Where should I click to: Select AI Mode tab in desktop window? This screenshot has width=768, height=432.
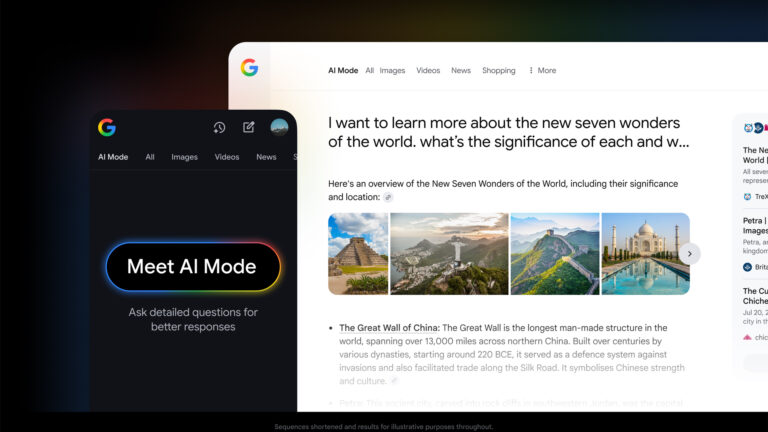(343, 71)
